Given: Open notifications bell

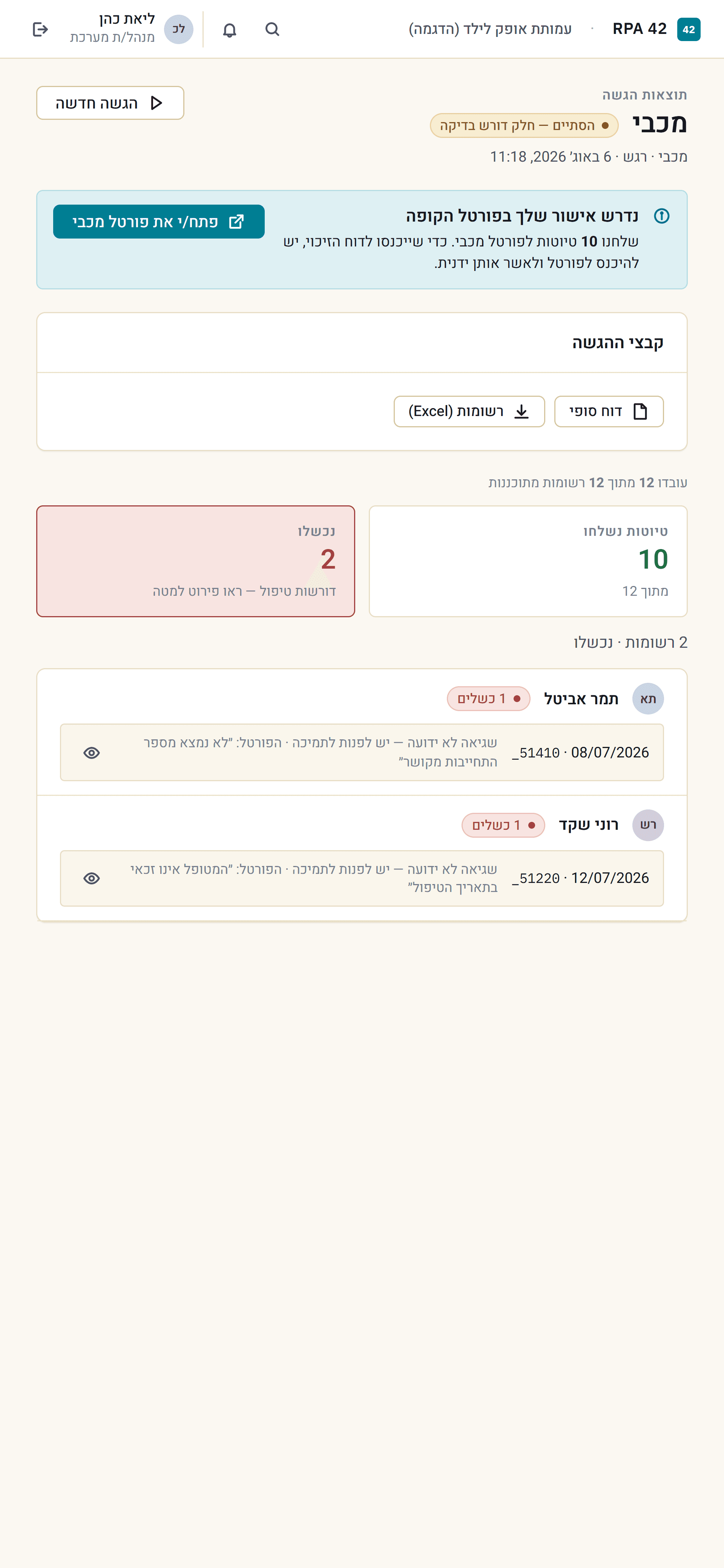Looking at the screenshot, I should pyautogui.click(x=230, y=29).
